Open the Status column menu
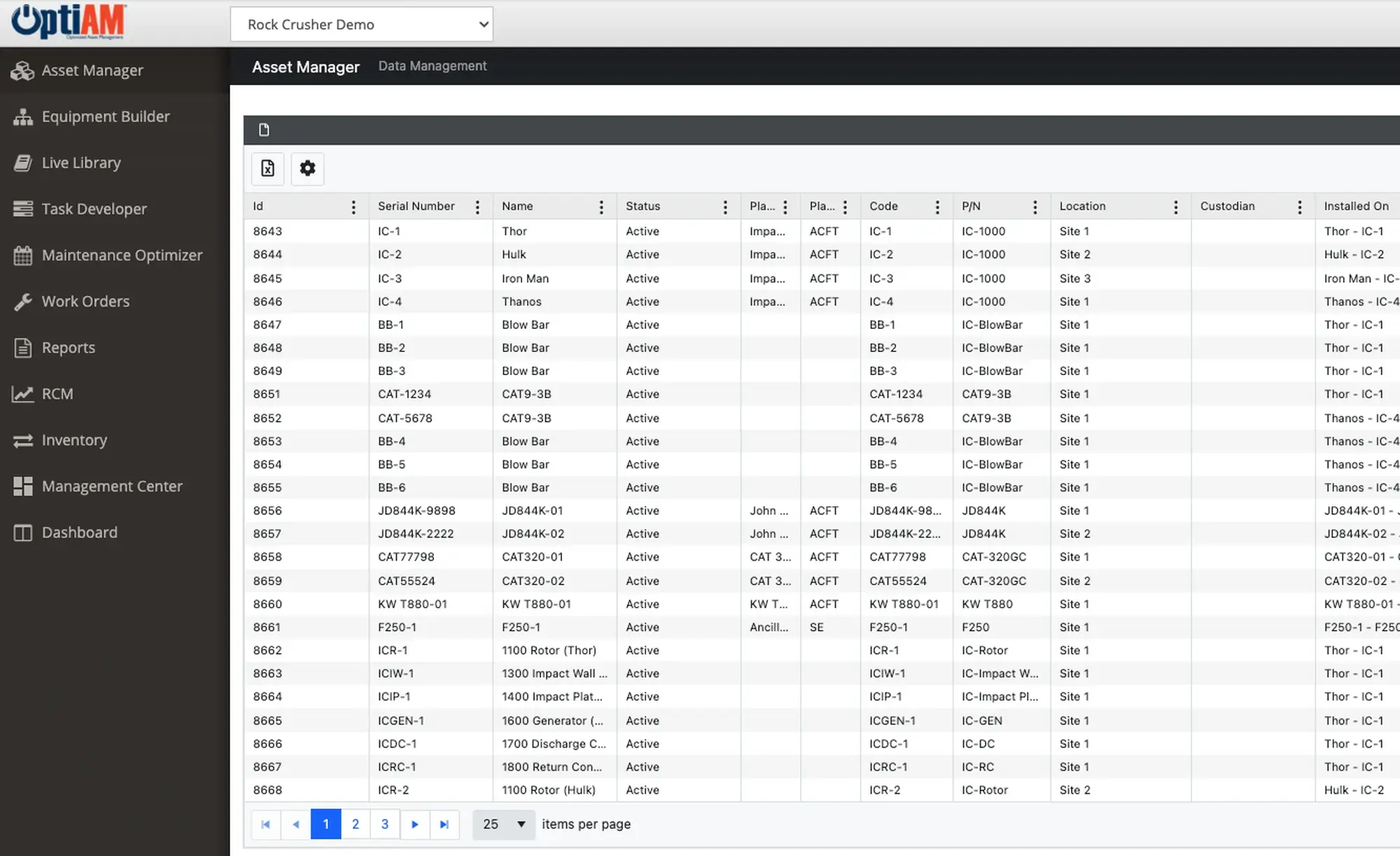The height and width of the screenshot is (856, 1400). click(x=725, y=206)
